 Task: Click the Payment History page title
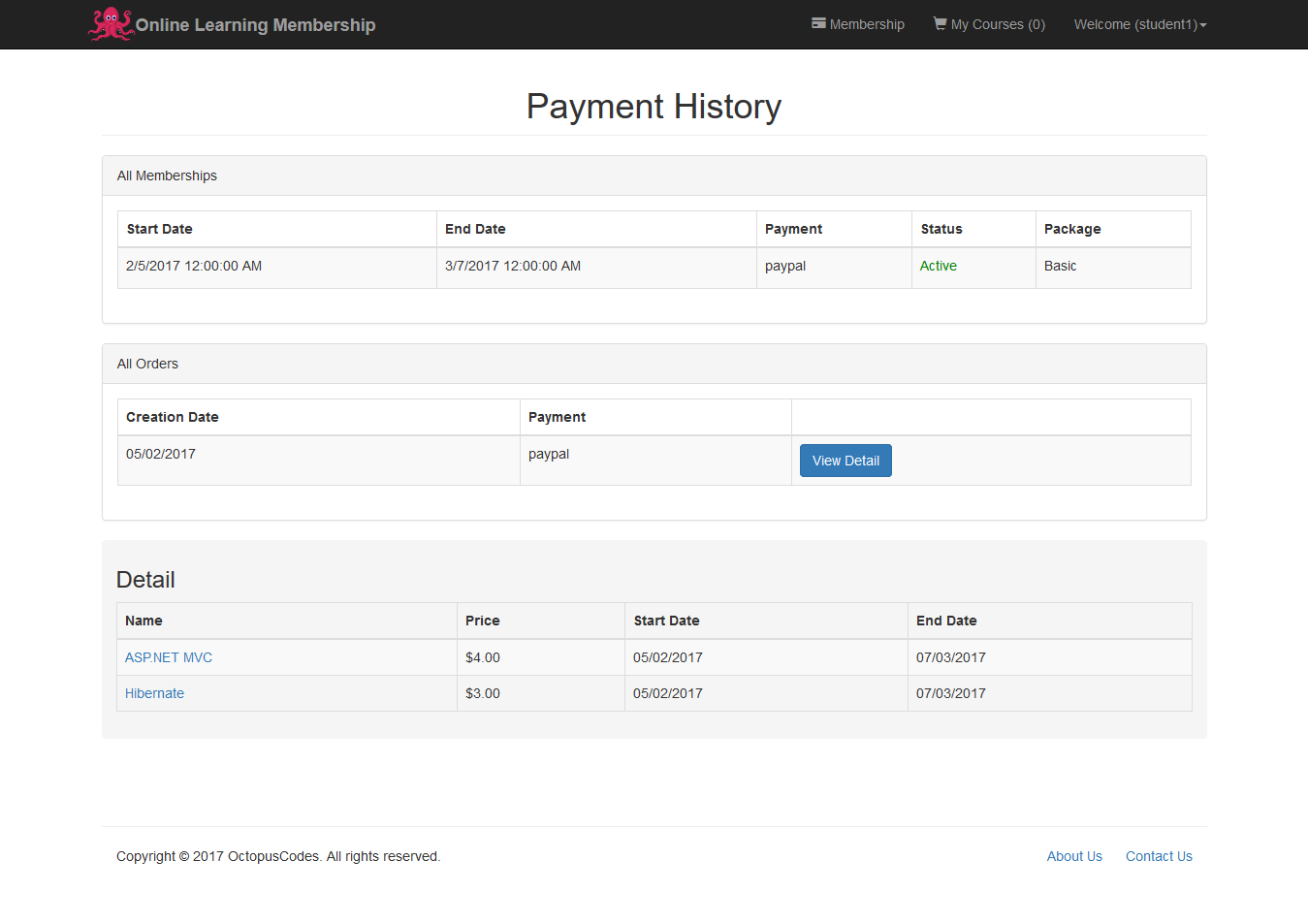654,107
